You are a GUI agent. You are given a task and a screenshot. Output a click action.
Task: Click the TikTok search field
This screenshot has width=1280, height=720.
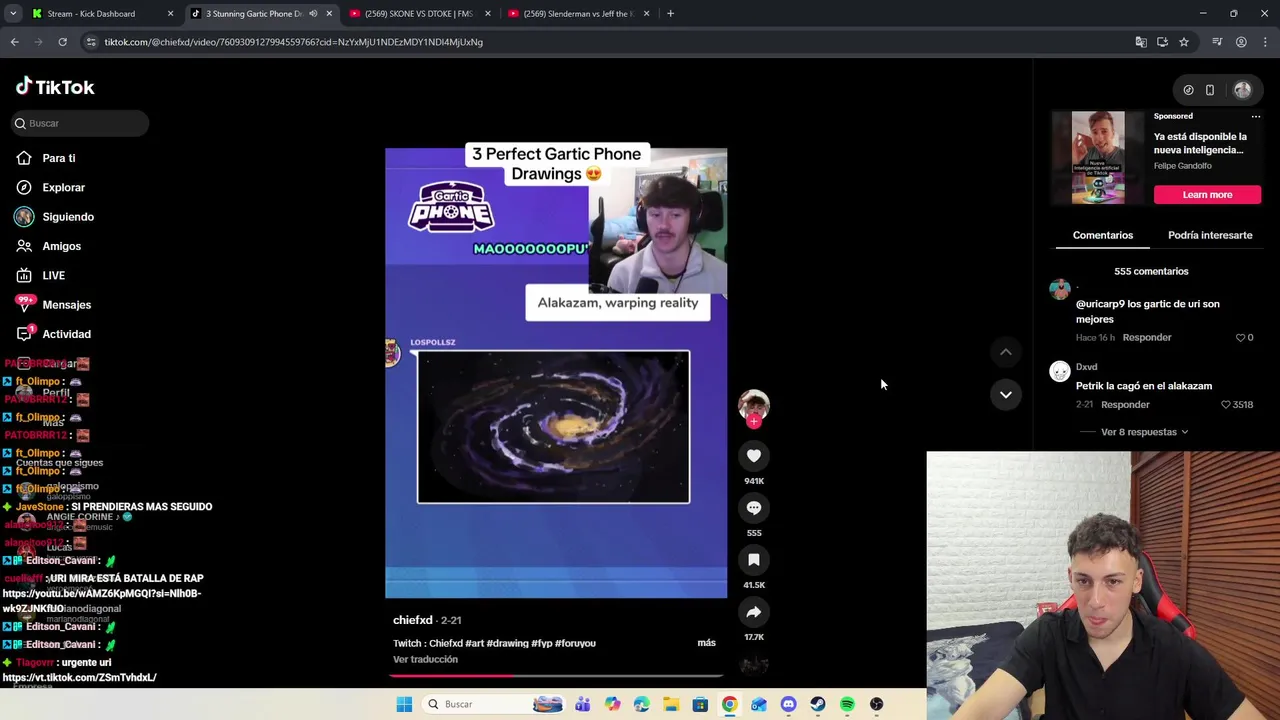tap(80, 123)
